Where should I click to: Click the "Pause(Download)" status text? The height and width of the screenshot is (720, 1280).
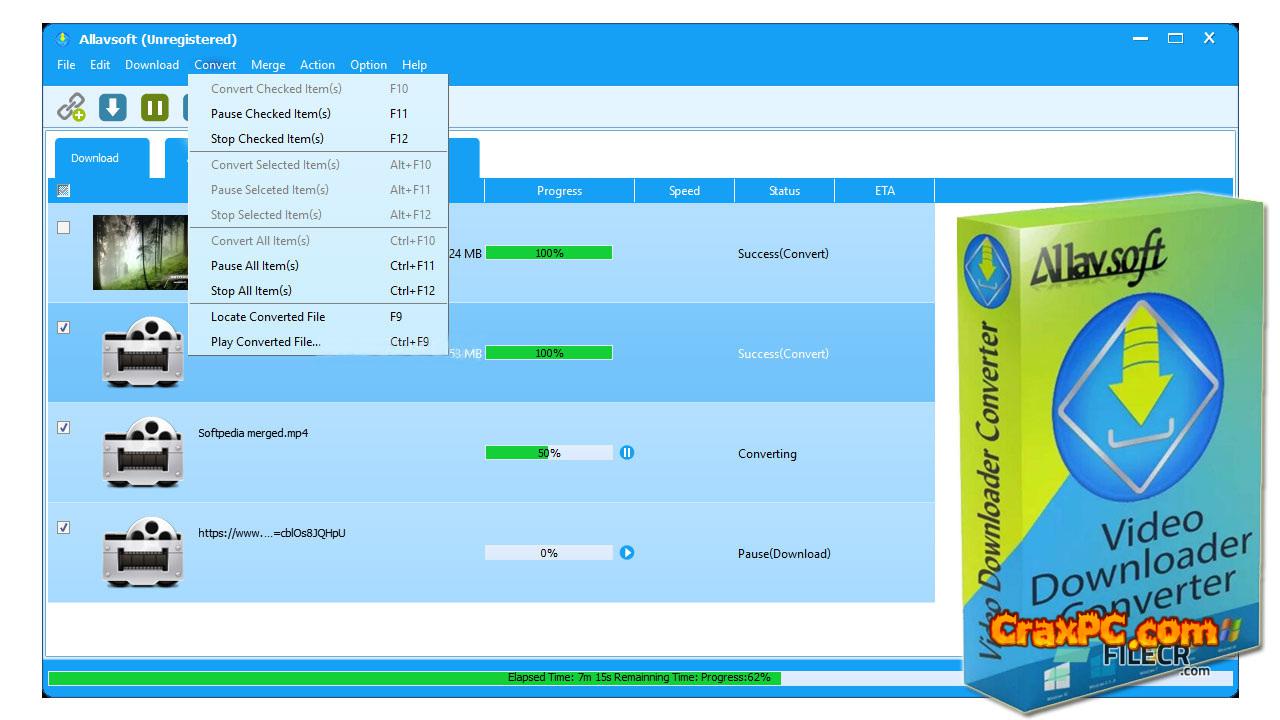click(x=784, y=554)
